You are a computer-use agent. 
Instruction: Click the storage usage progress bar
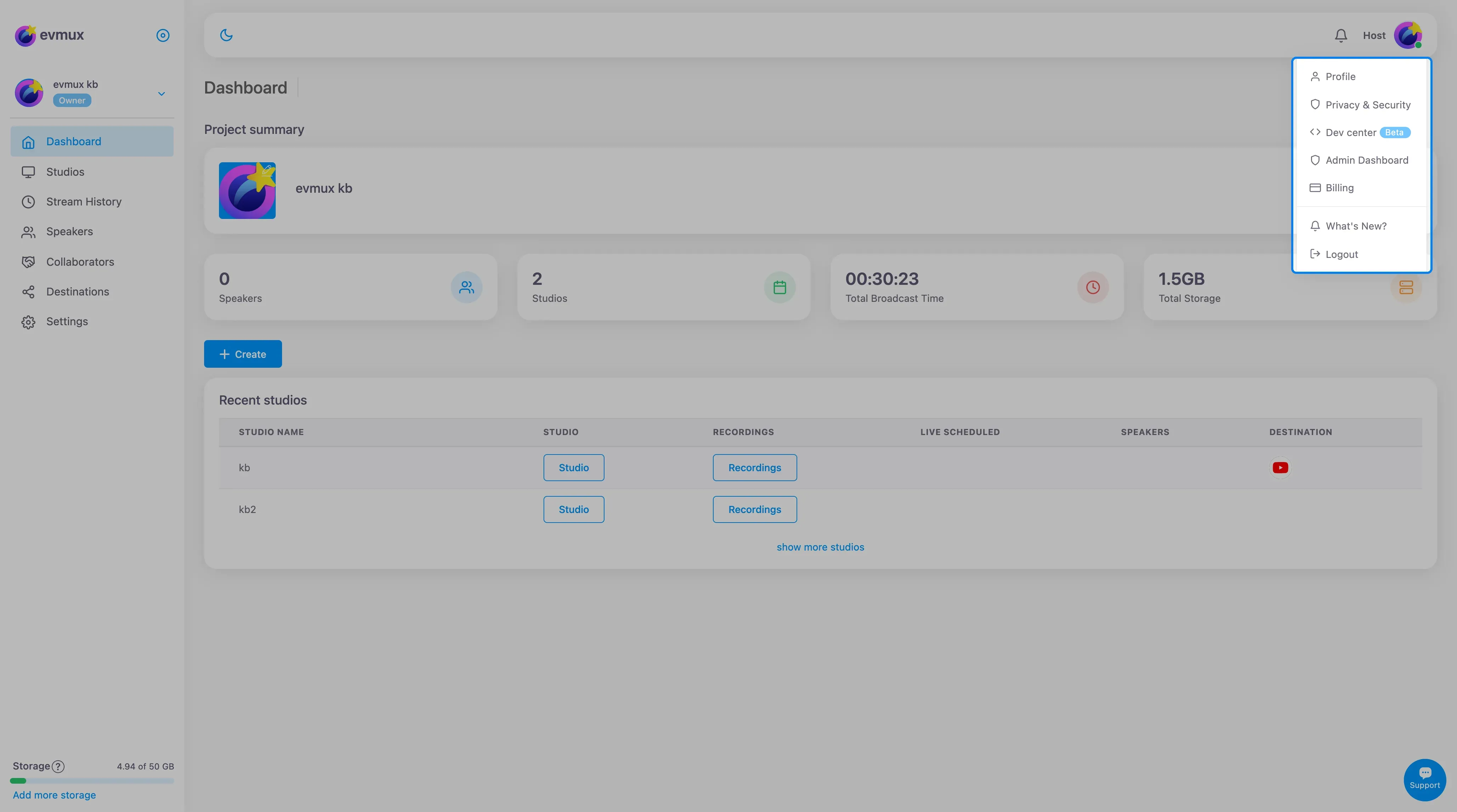point(92,781)
